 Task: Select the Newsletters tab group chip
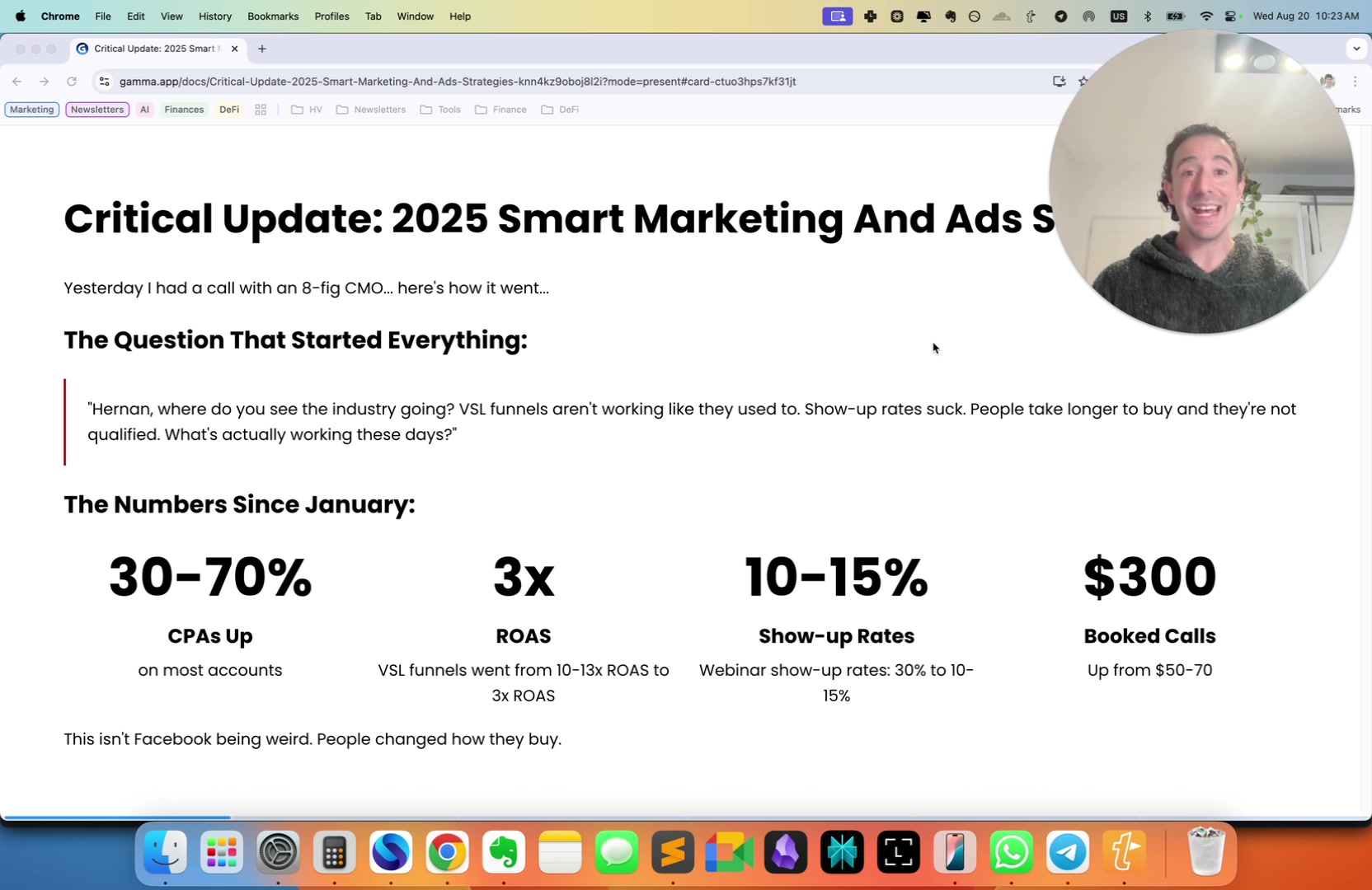tap(97, 110)
